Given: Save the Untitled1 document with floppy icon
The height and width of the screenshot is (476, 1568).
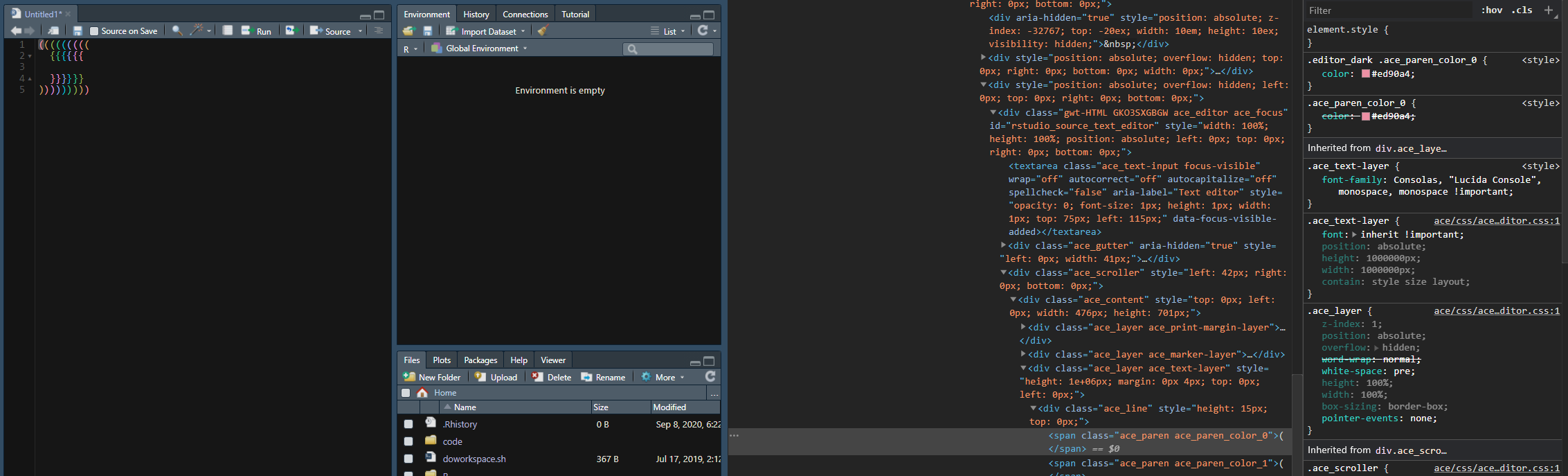Looking at the screenshot, I should [x=78, y=30].
